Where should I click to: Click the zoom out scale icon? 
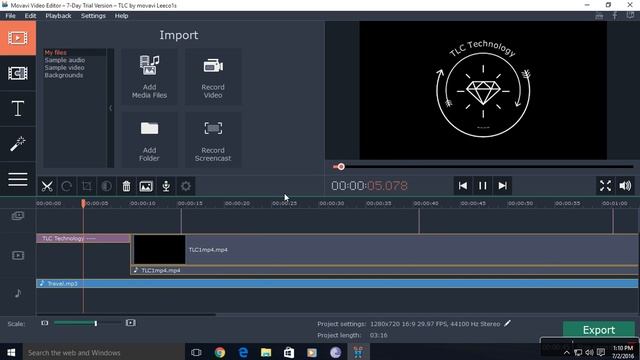click(x=44, y=323)
